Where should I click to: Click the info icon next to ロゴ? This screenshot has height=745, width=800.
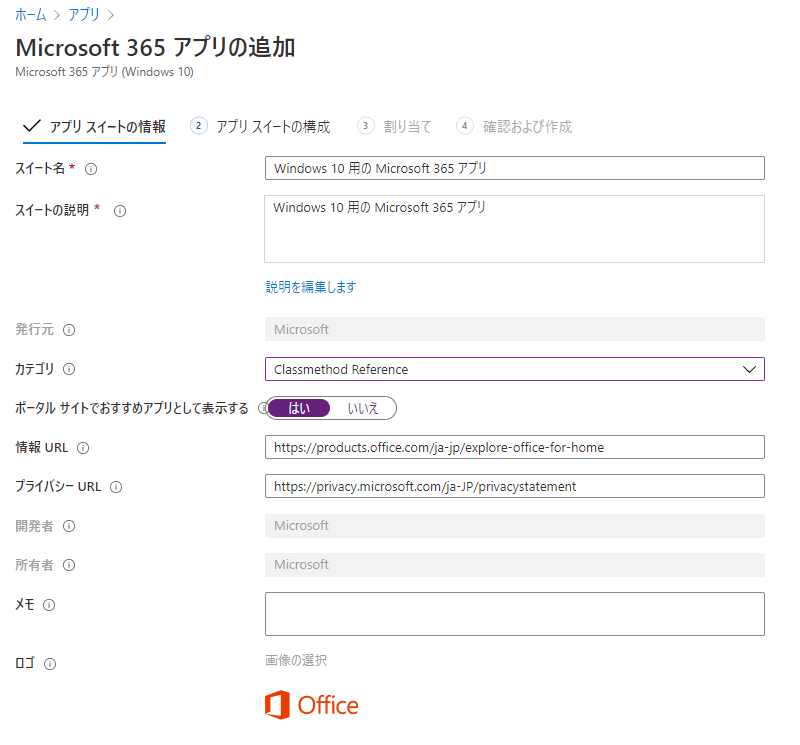(x=50, y=664)
